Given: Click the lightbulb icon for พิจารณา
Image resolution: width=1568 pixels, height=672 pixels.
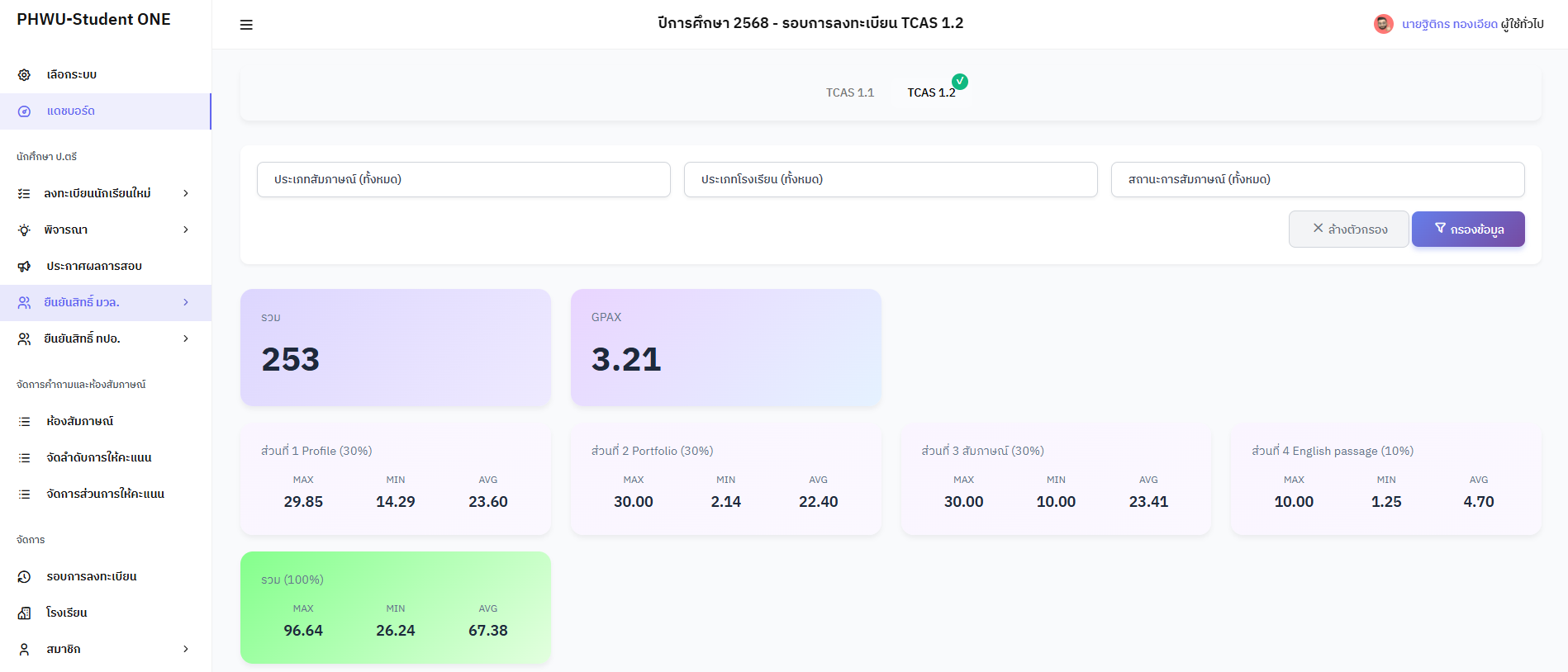Looking at the screenshot, I should [x=25, y=230].
